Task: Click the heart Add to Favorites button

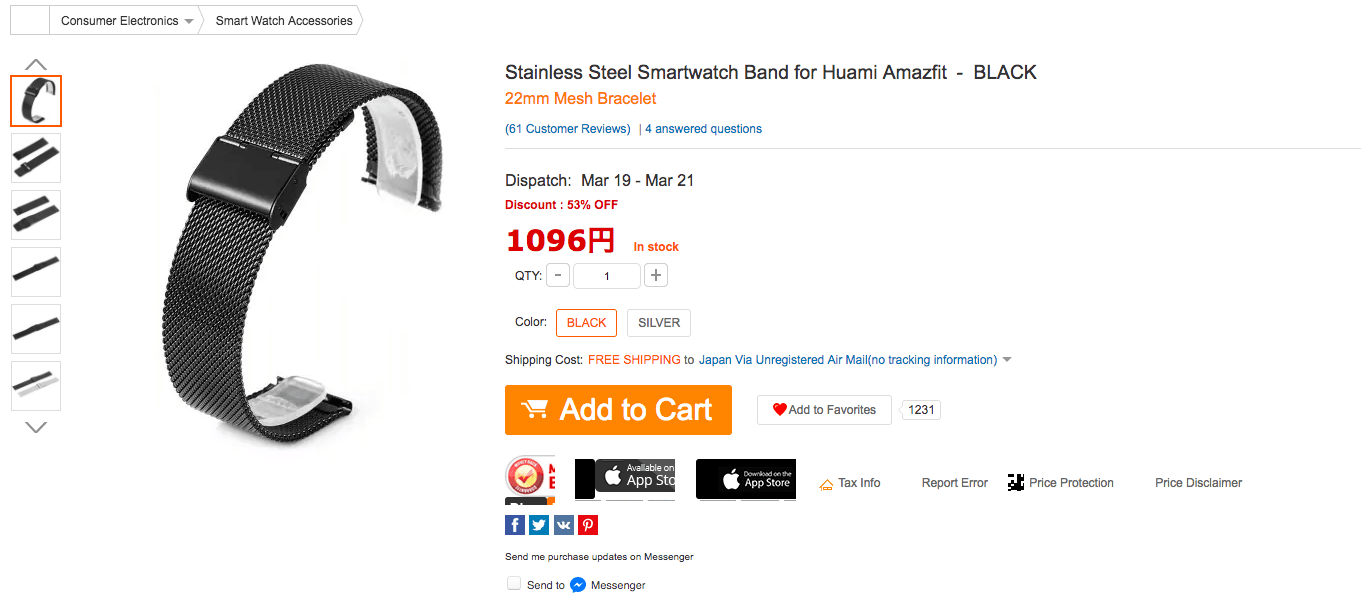Action: click(824, 410)
